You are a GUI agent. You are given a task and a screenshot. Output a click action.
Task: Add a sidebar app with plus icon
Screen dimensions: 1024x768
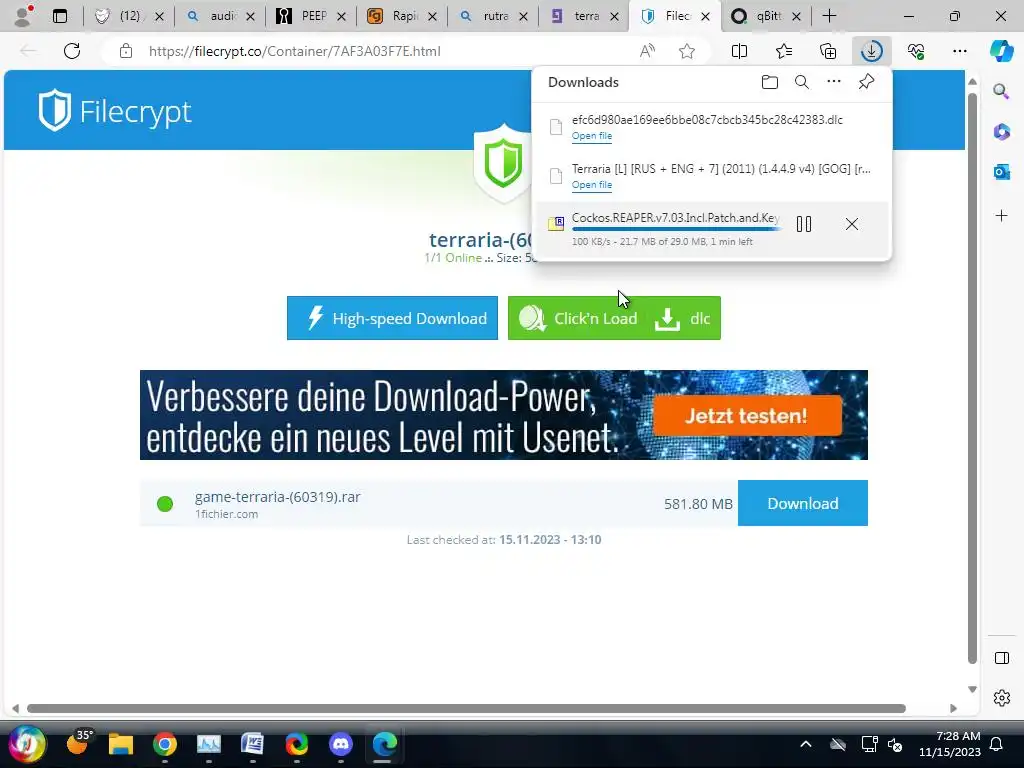tap(1001, 216)
